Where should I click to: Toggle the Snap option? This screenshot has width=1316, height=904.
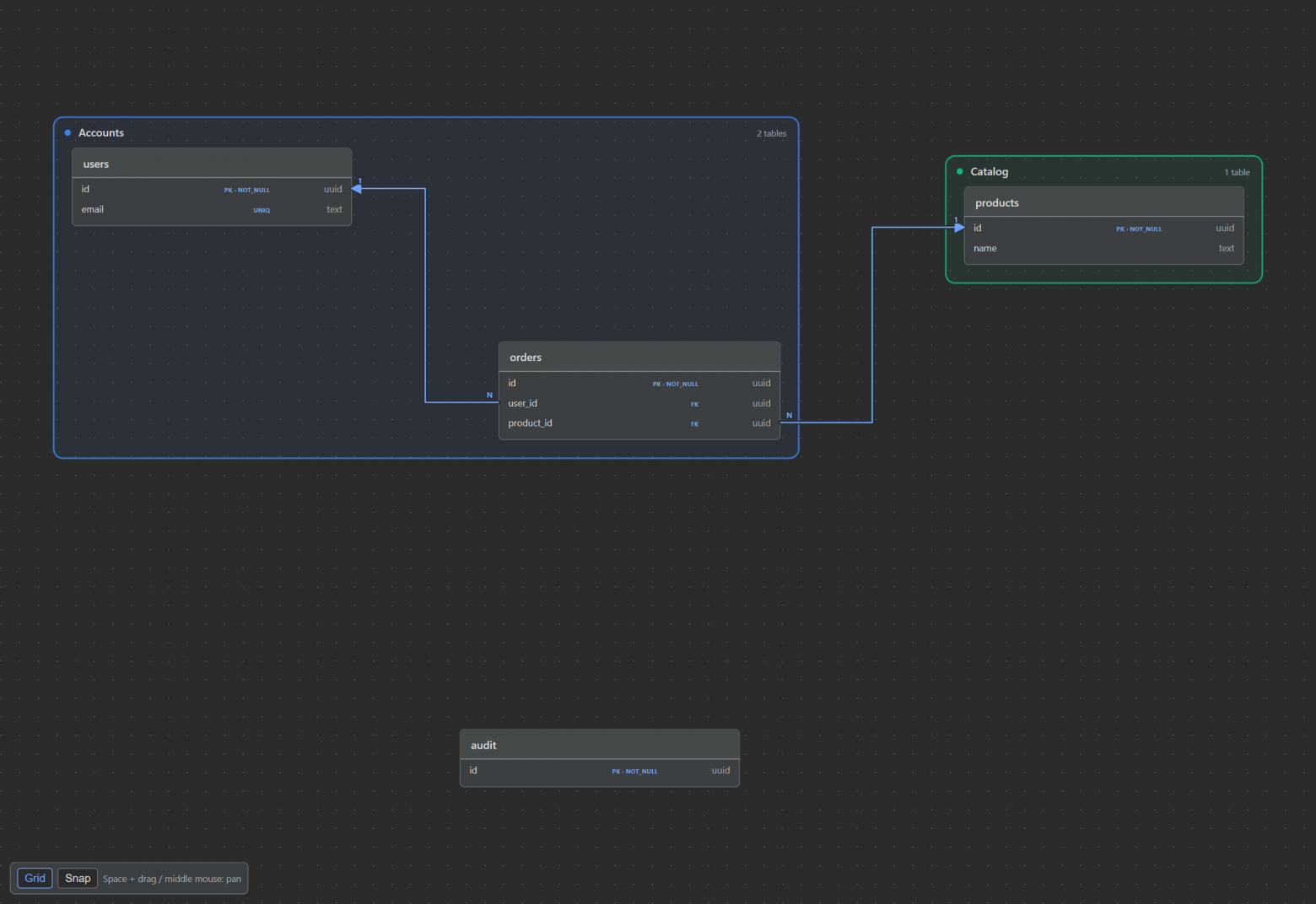point(78,878)
